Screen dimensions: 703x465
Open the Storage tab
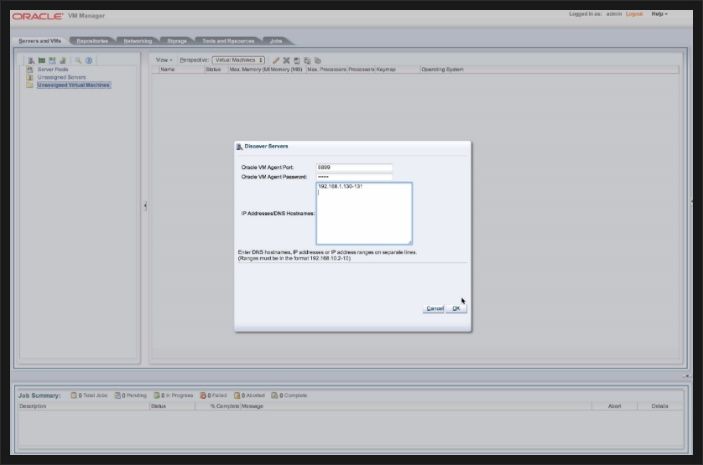177,41
